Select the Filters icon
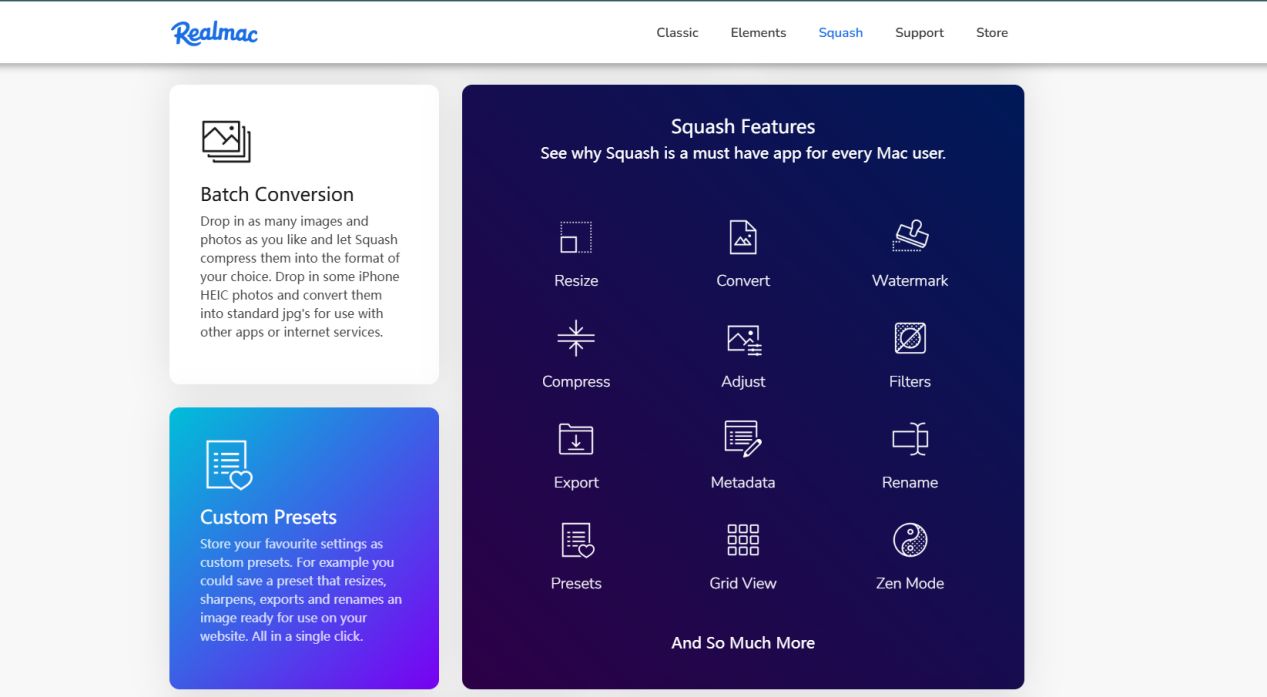 (910, 338)
